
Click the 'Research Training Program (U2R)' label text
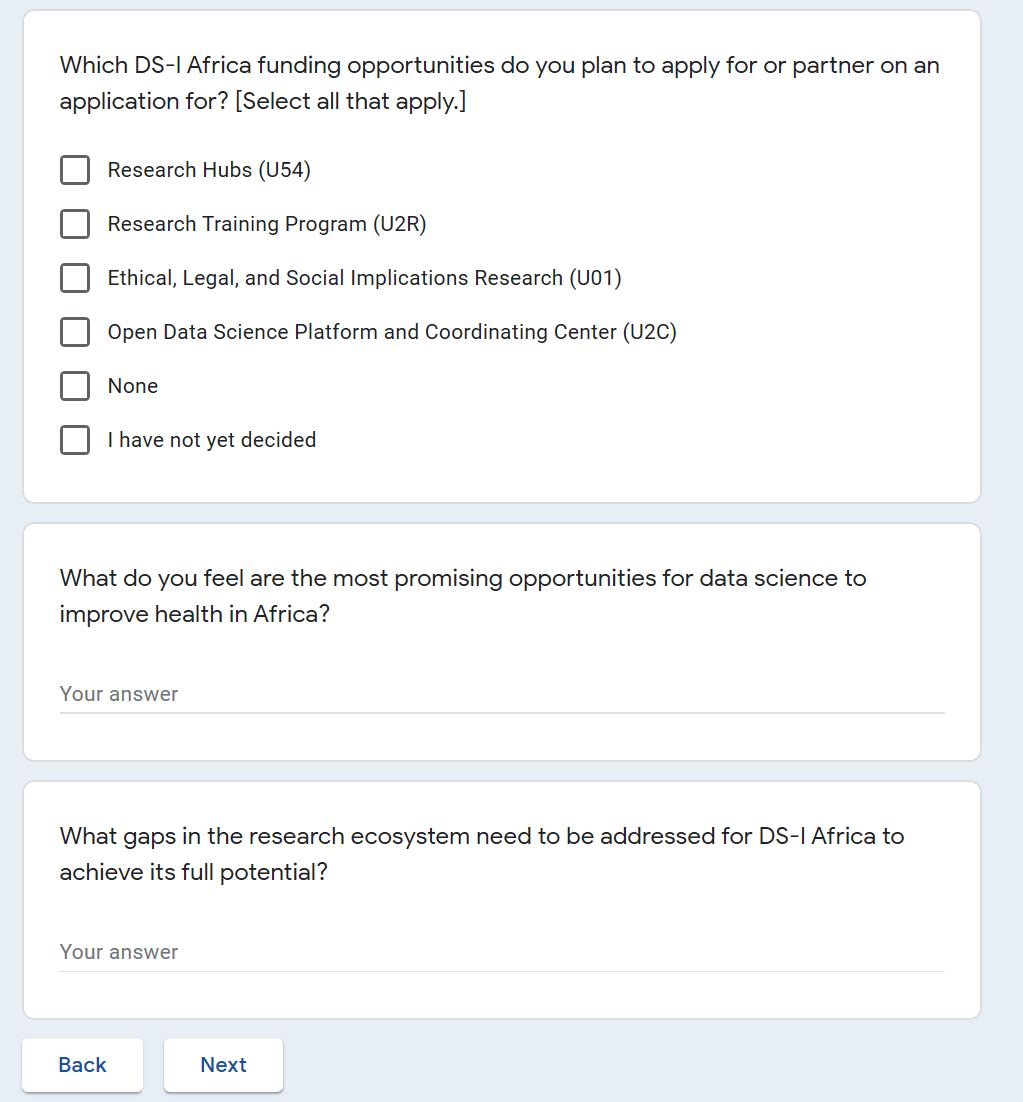tap(267, 225)
